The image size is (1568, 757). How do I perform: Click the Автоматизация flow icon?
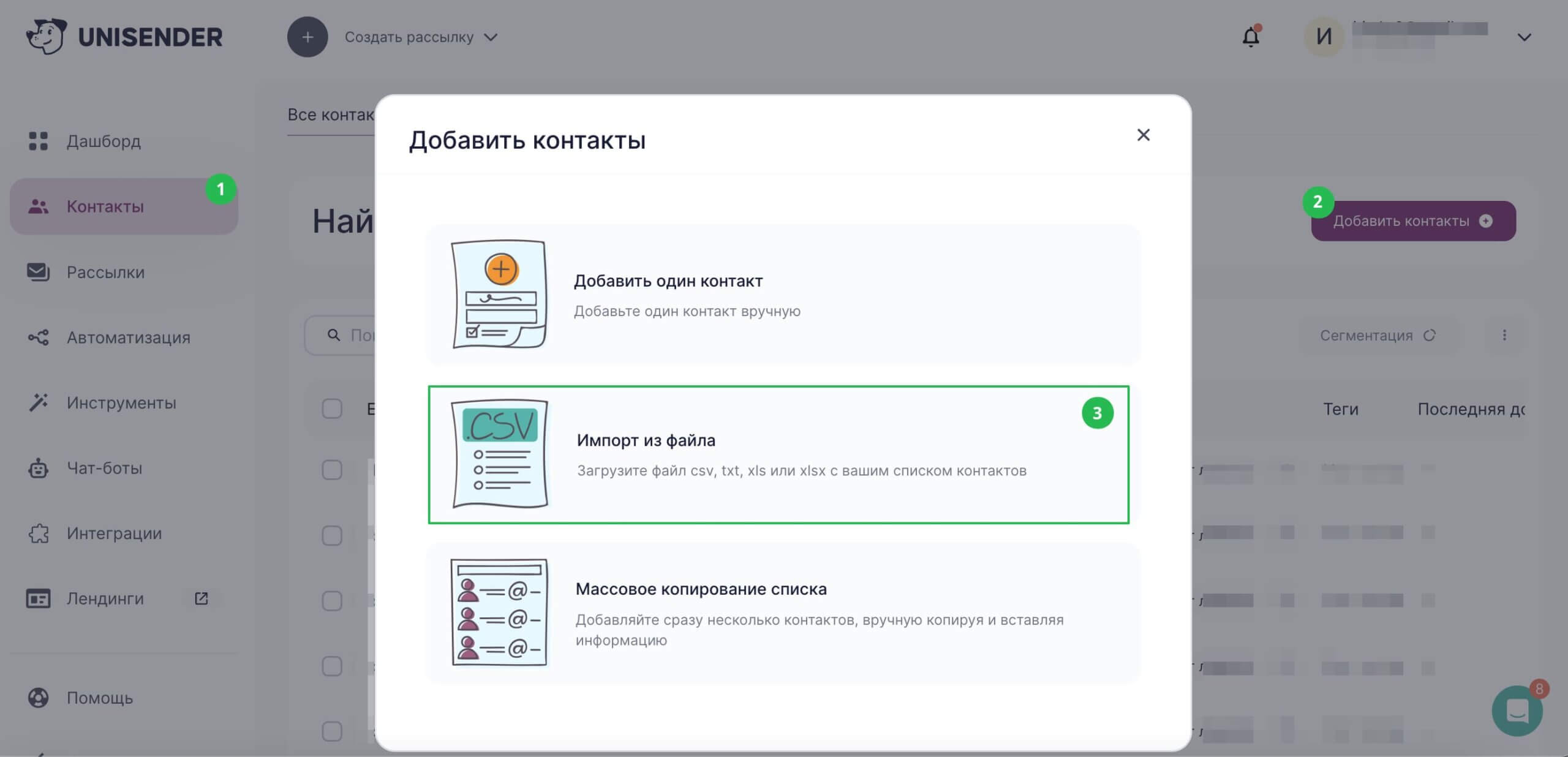[x=38, y=337]
